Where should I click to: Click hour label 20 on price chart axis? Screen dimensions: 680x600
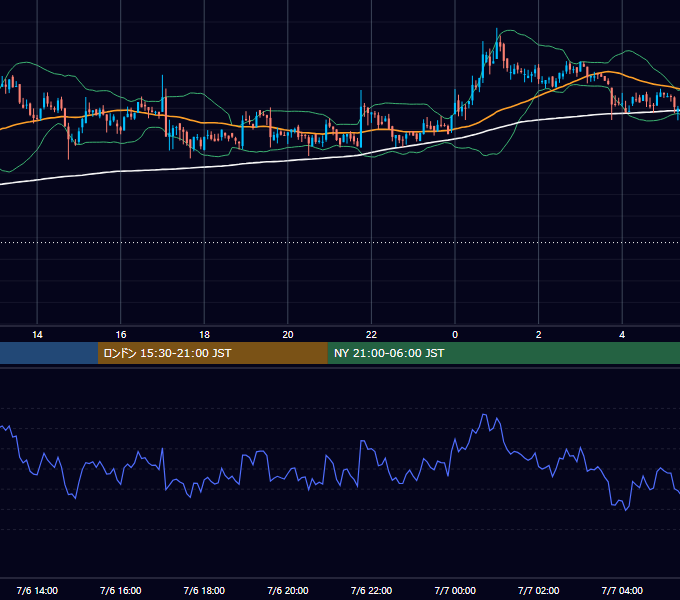[x=288, y=335]
